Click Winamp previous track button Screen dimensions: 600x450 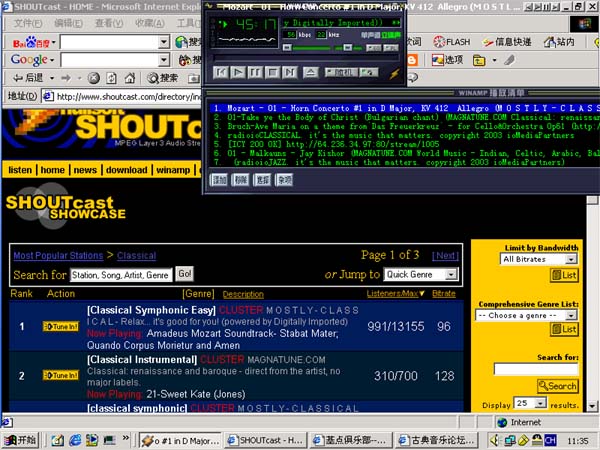(x=221, y=72)
